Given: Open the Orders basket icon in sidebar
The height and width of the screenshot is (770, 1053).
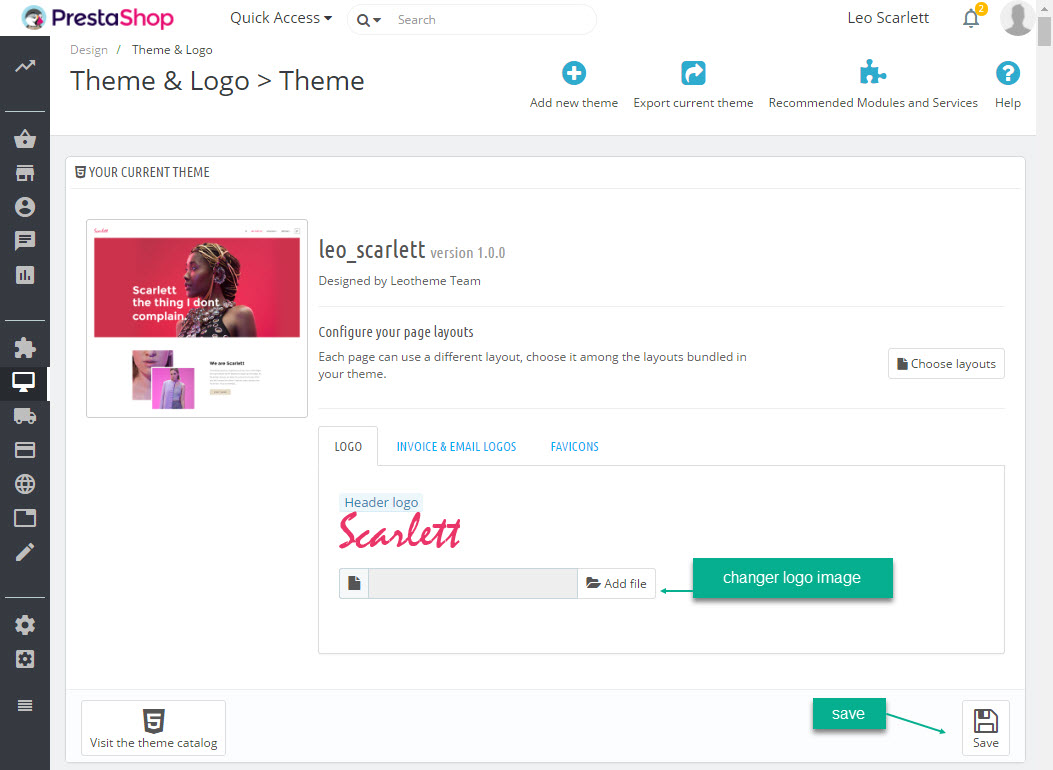Looking at the screenshot, I should click(x=25, y=139).
